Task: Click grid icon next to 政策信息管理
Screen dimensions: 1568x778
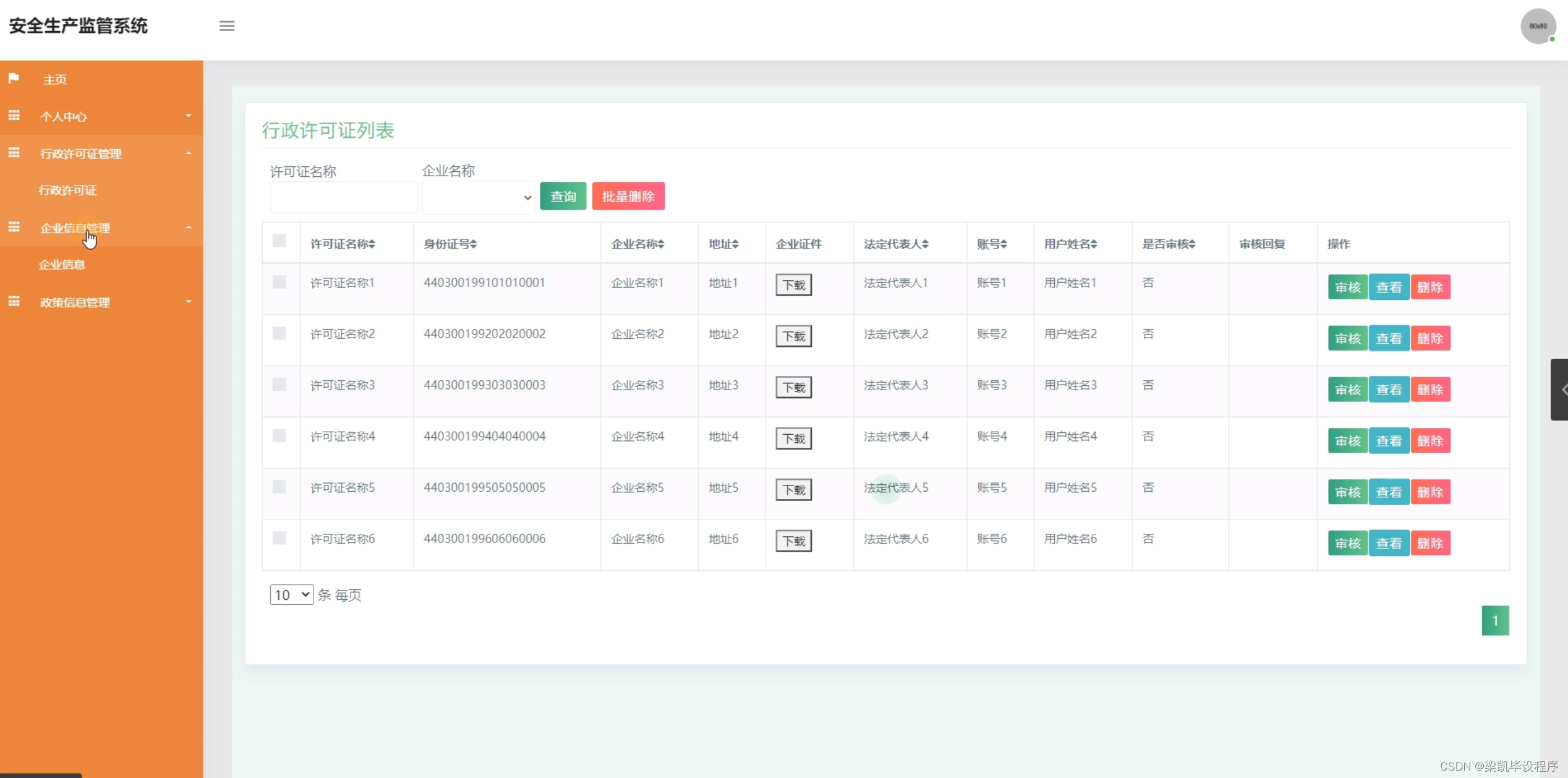Action: pos(14,301)
